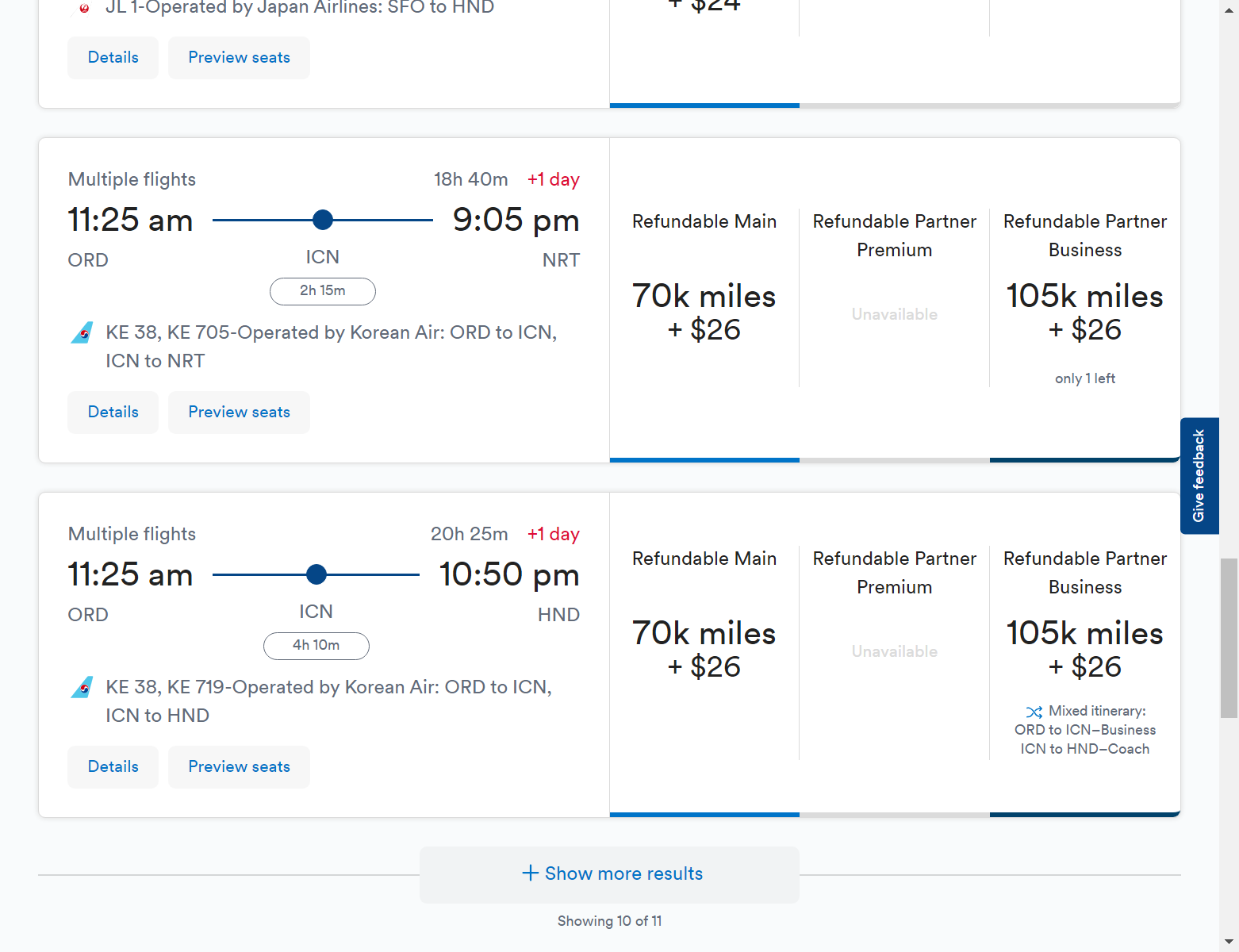The width and height of the screenshot is (1239, 952).
Task: Select 105k miles Partner Business HND fare
Action: point(1084,650)
